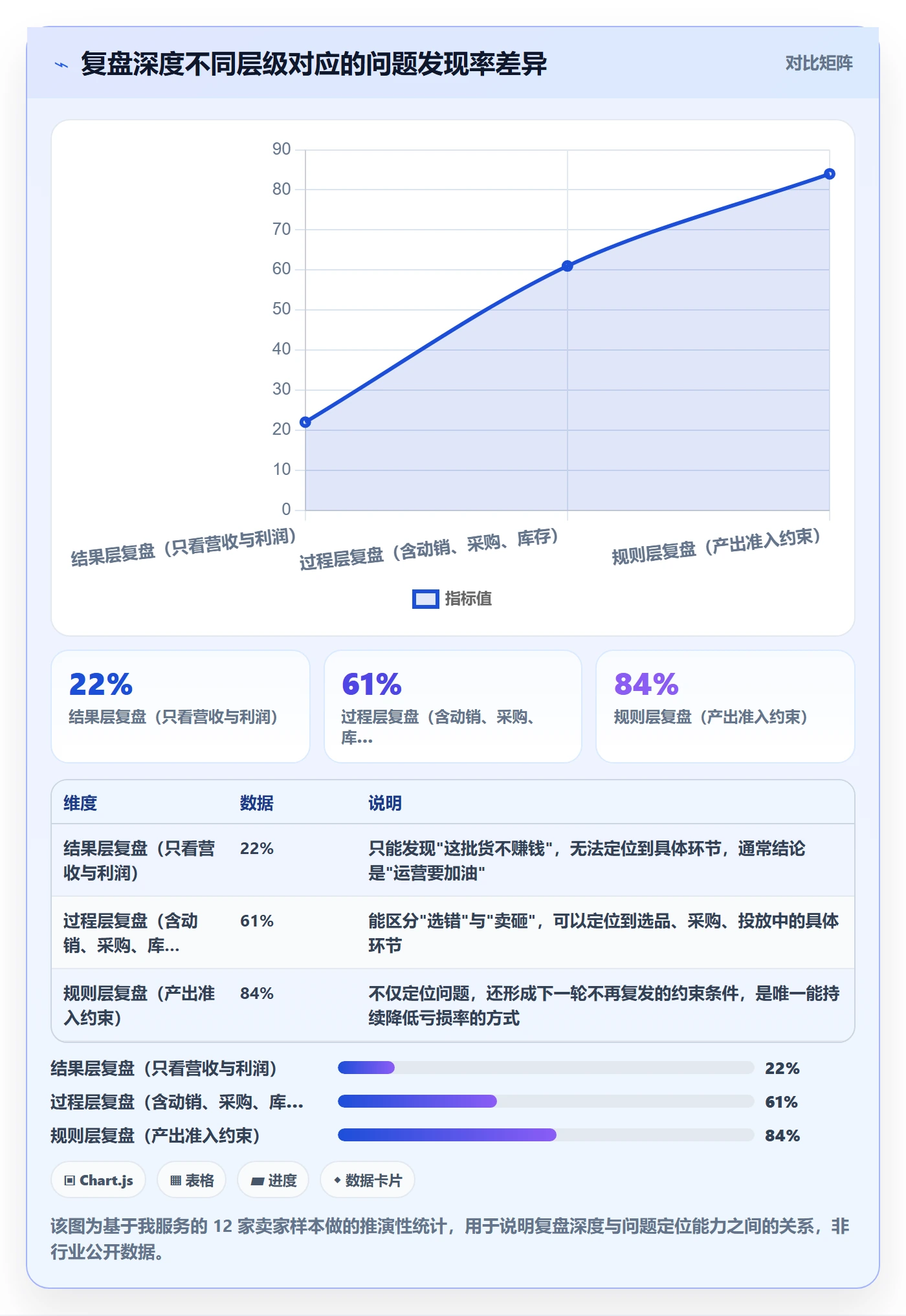906x1316 pixels.
Task: Click the y-axis tick label 50
Action: click(x=282, y=309)
